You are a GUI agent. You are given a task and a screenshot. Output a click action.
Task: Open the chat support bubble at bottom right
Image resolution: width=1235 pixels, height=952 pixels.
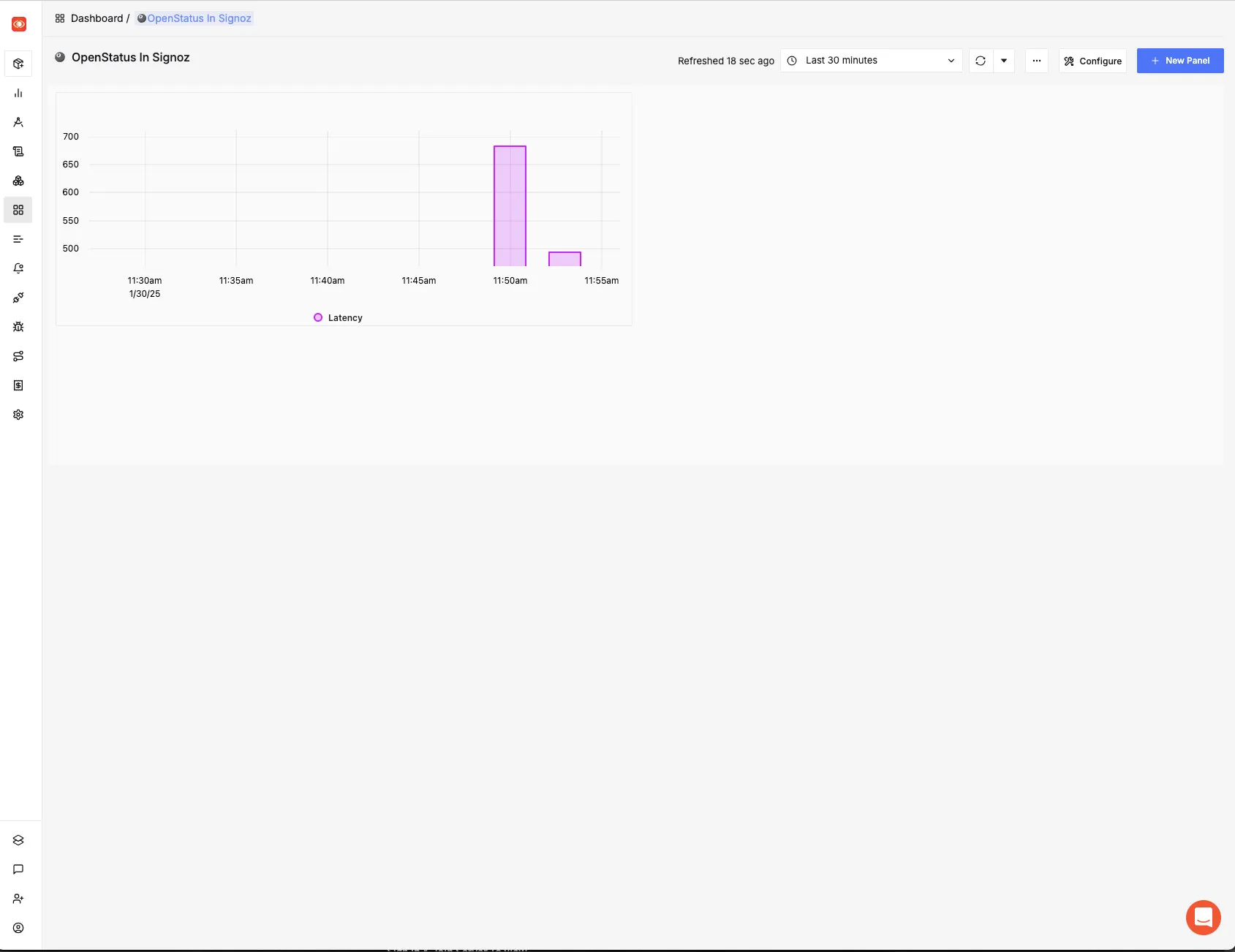[1203, 918]
